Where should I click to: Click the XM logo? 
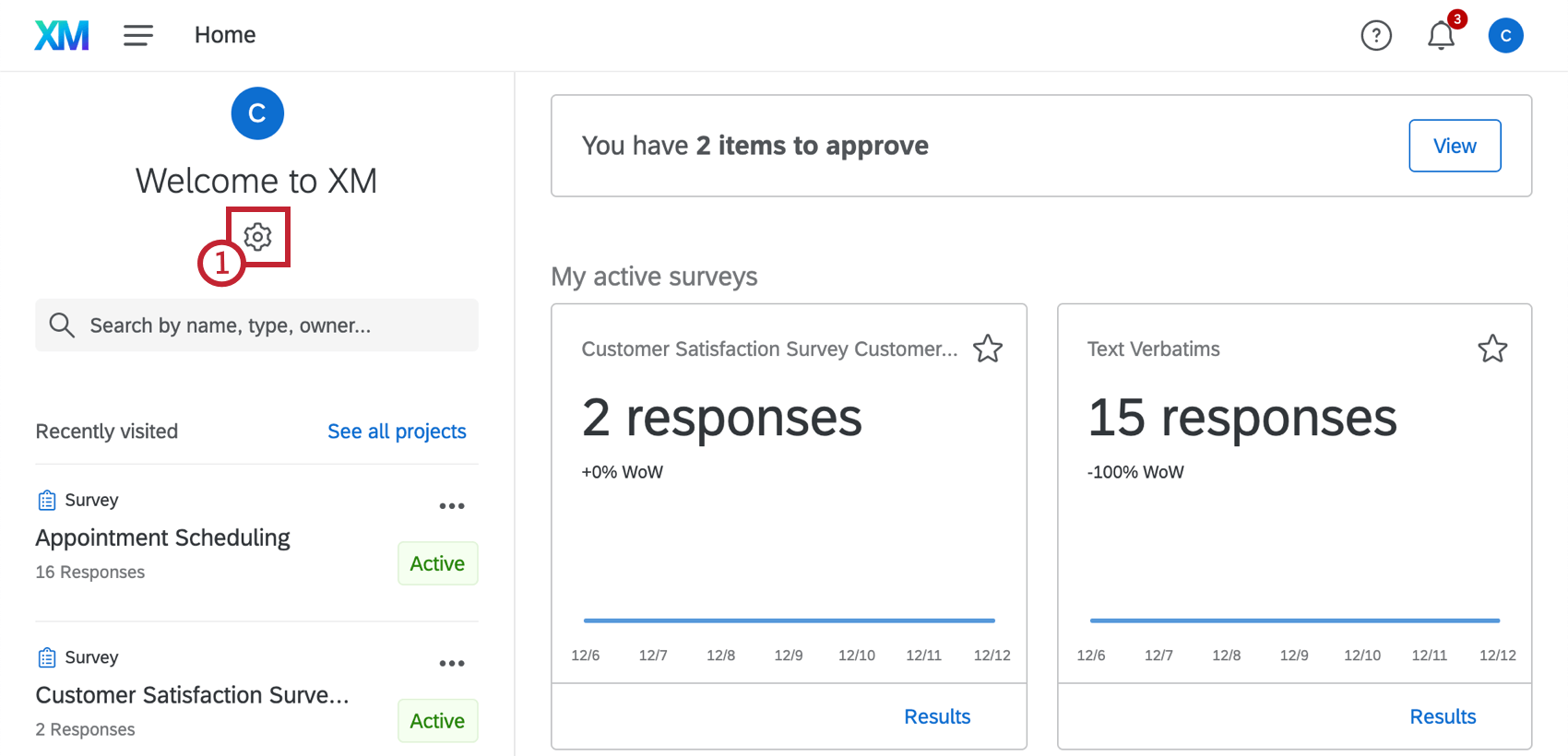pyautogui.click(x=62, y=36)
